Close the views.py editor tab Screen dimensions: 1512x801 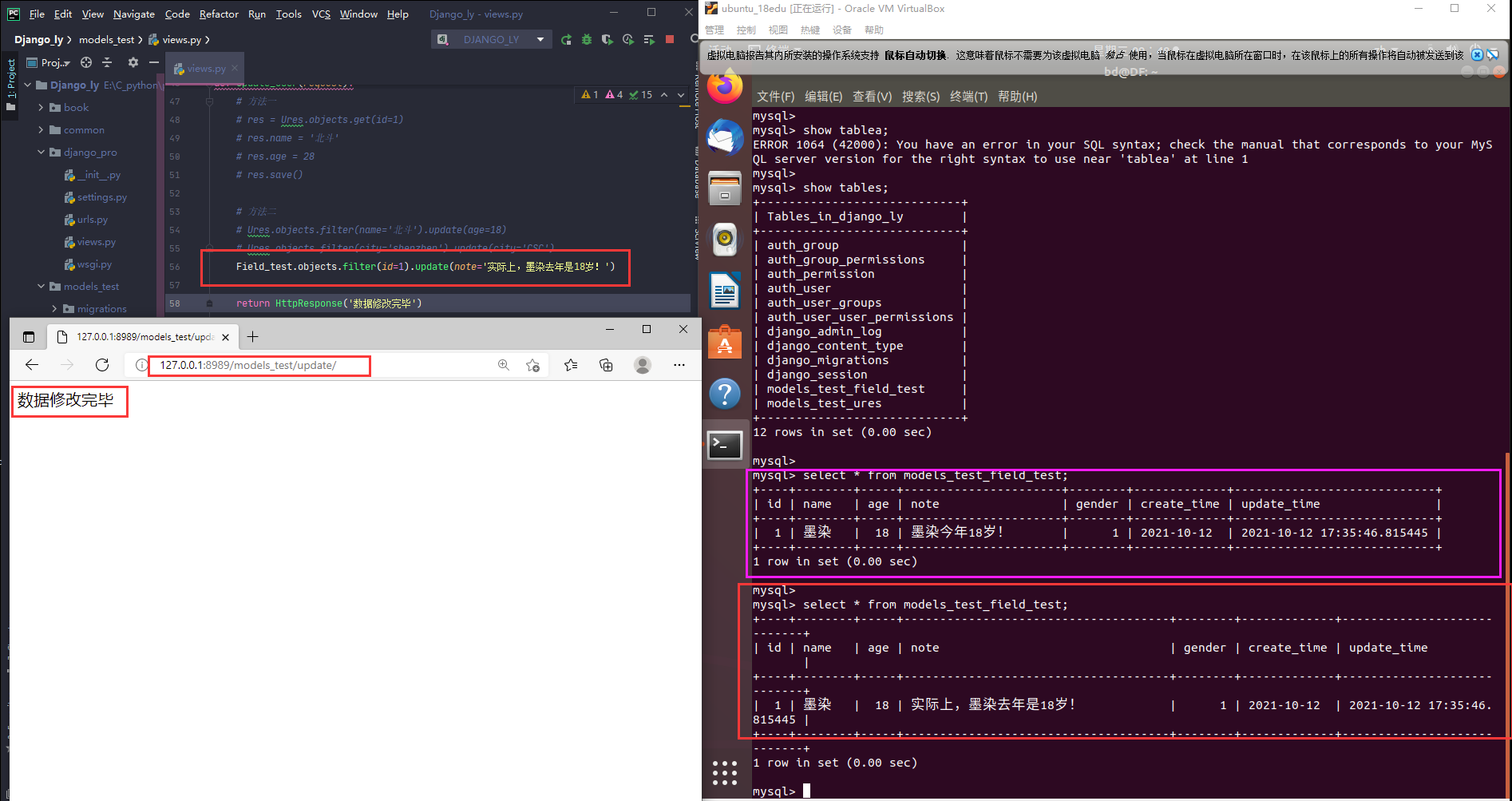(x=235, y=69)
